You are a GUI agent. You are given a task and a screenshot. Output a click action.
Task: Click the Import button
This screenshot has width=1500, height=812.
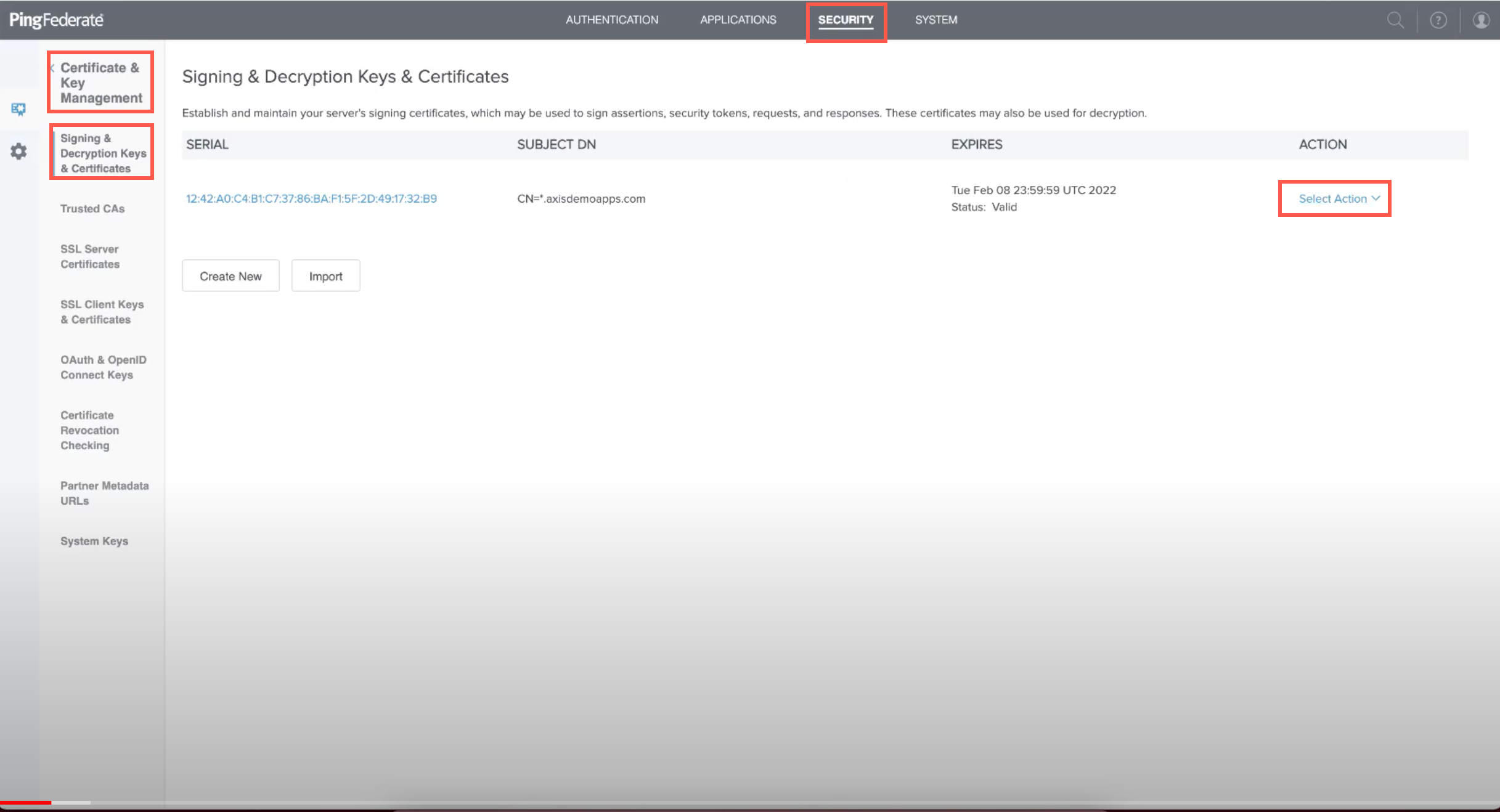(325, 276)
